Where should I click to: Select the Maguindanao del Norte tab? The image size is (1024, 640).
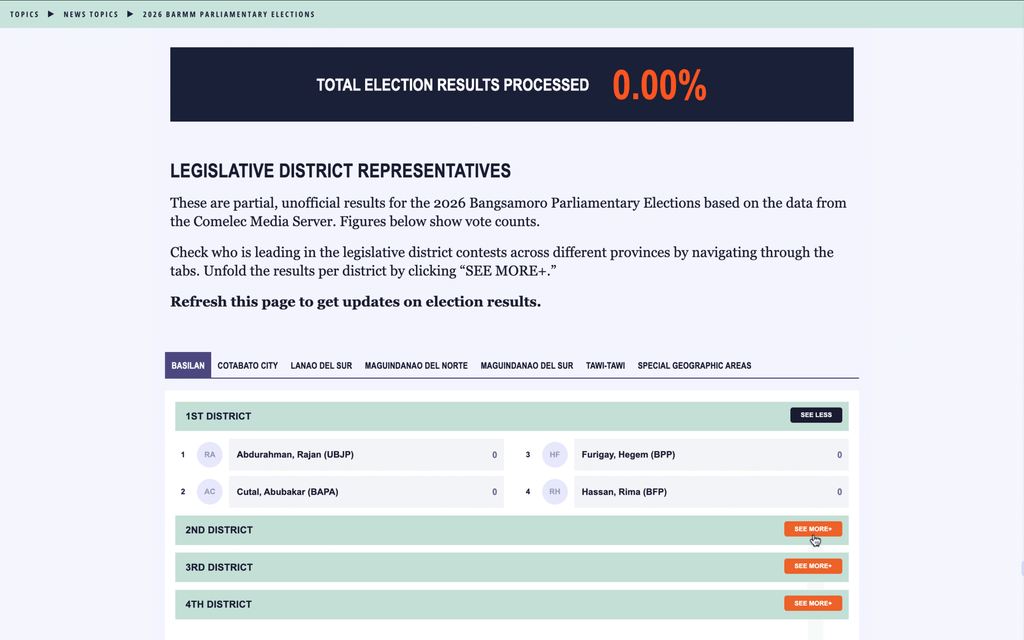coord(416,366)
